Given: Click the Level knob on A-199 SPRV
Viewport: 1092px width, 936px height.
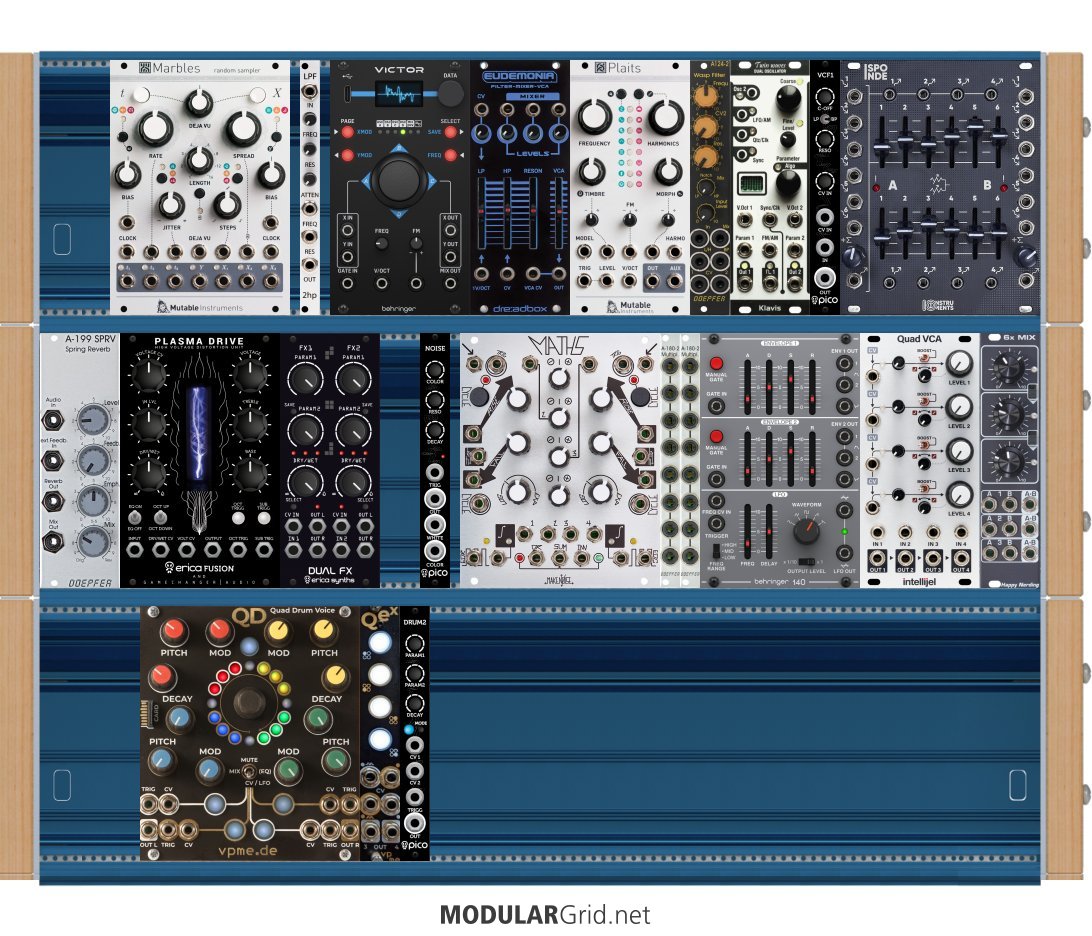Looking at the screenshot, I should pyautogui.click(x=93, y=419).
